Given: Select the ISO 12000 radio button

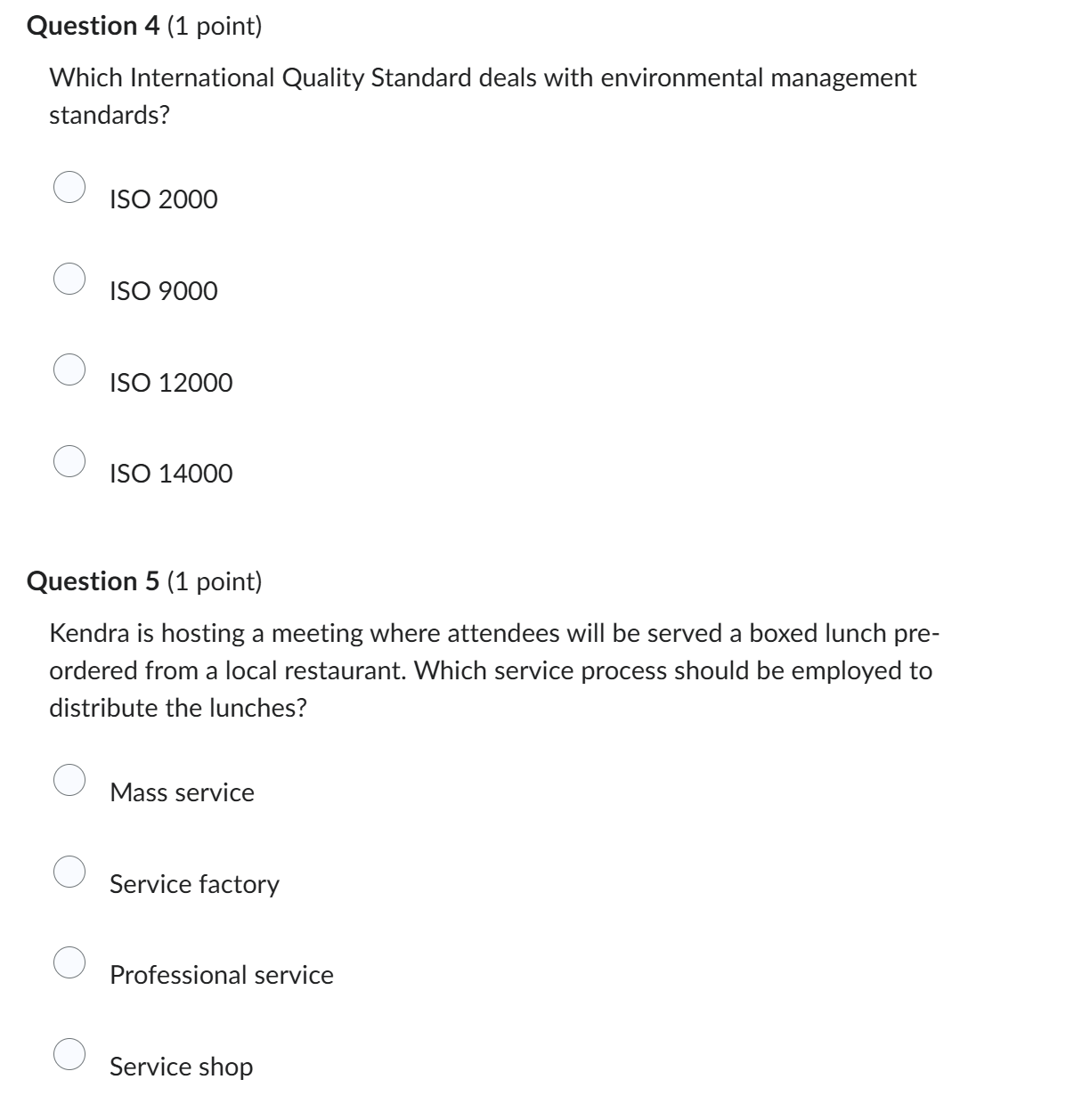Looking at the screenshot, I should point(70,370).
